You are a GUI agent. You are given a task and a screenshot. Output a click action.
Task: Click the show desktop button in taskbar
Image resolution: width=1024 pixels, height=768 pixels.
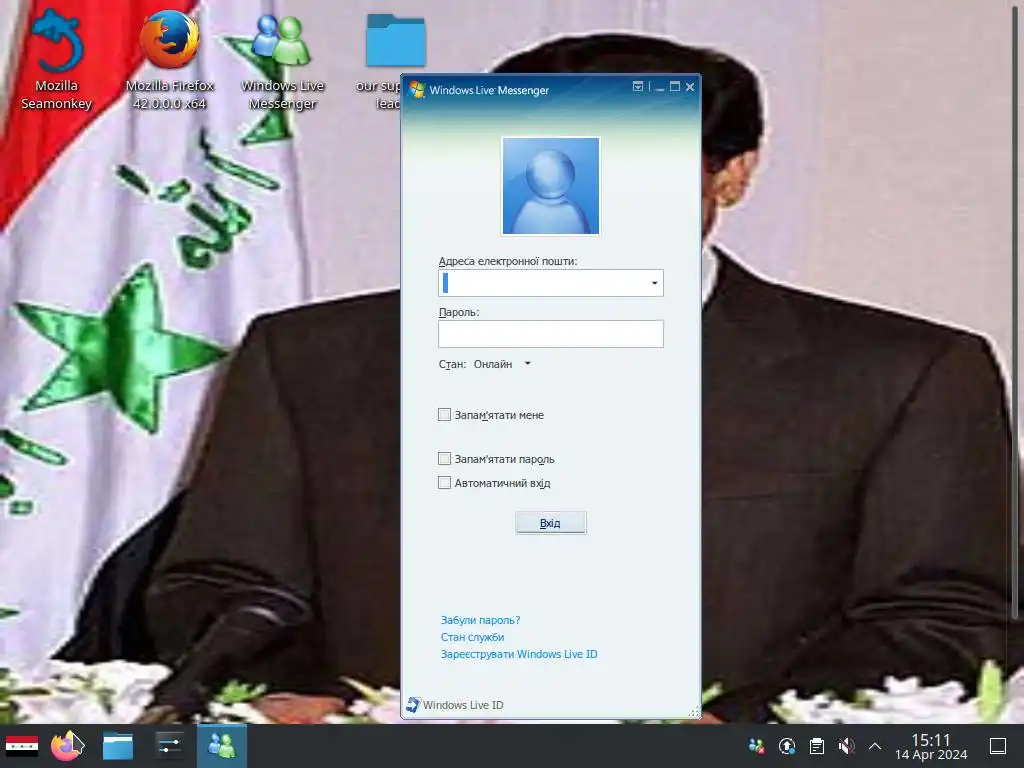tap(998, 746)
